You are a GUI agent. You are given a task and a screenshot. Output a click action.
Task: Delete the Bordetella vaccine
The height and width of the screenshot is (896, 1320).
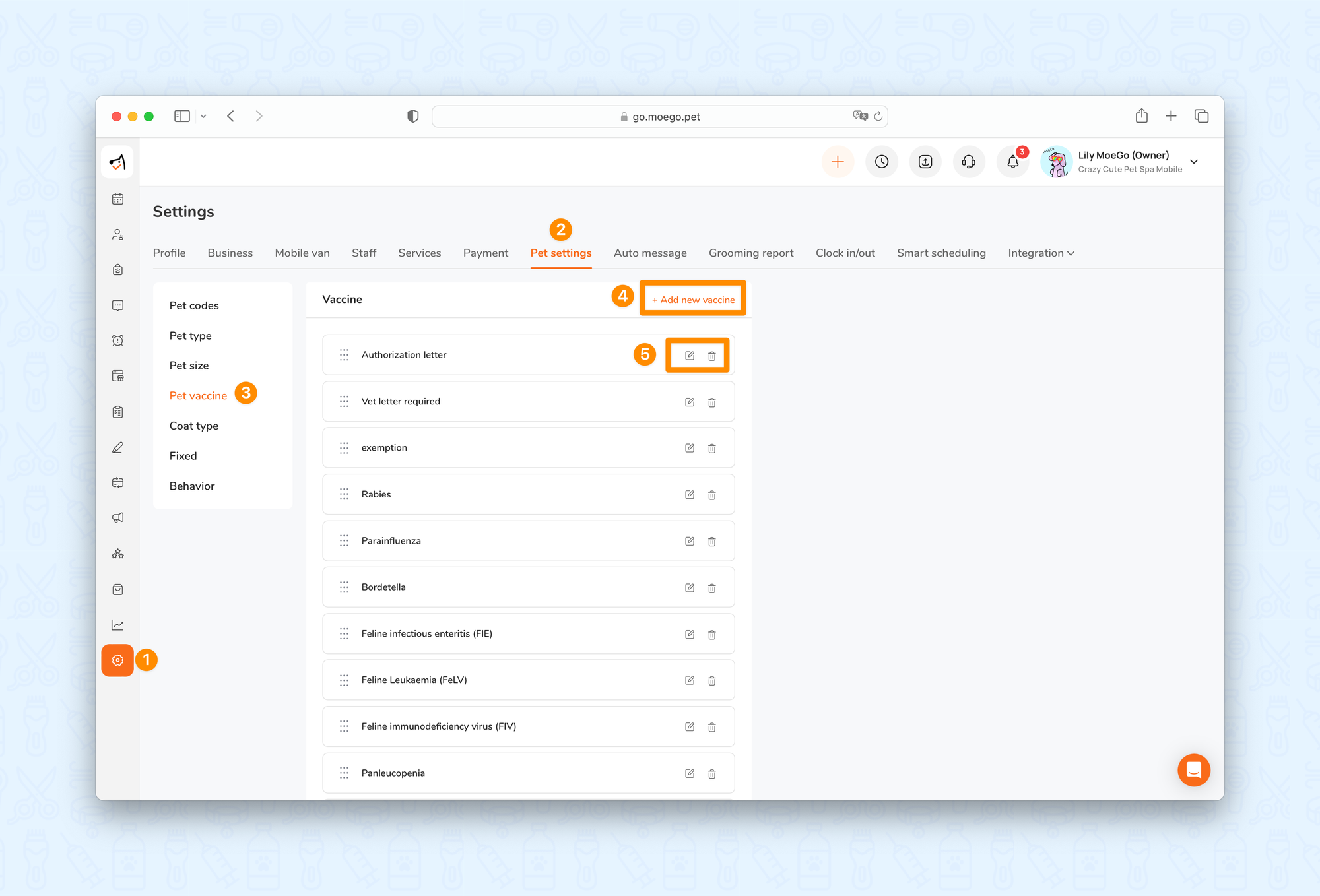click(x=712, y=588)
